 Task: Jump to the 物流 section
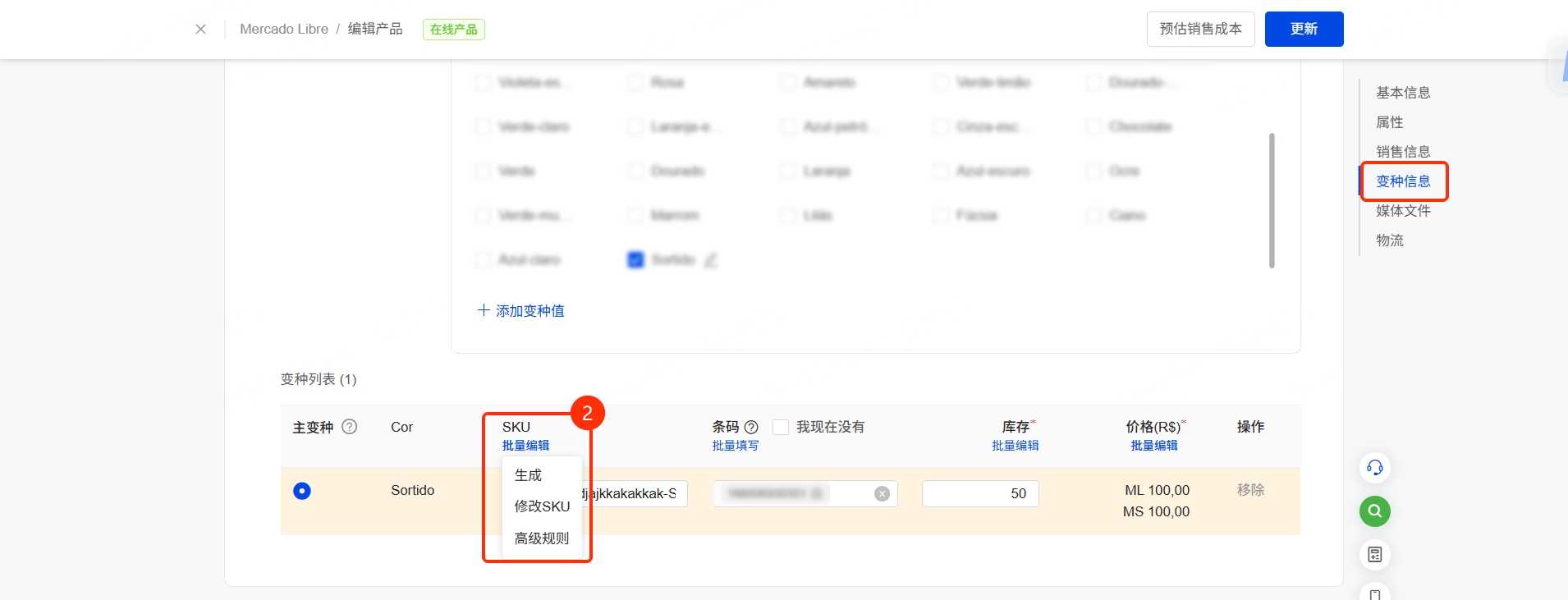click(x=1390, y=240)
